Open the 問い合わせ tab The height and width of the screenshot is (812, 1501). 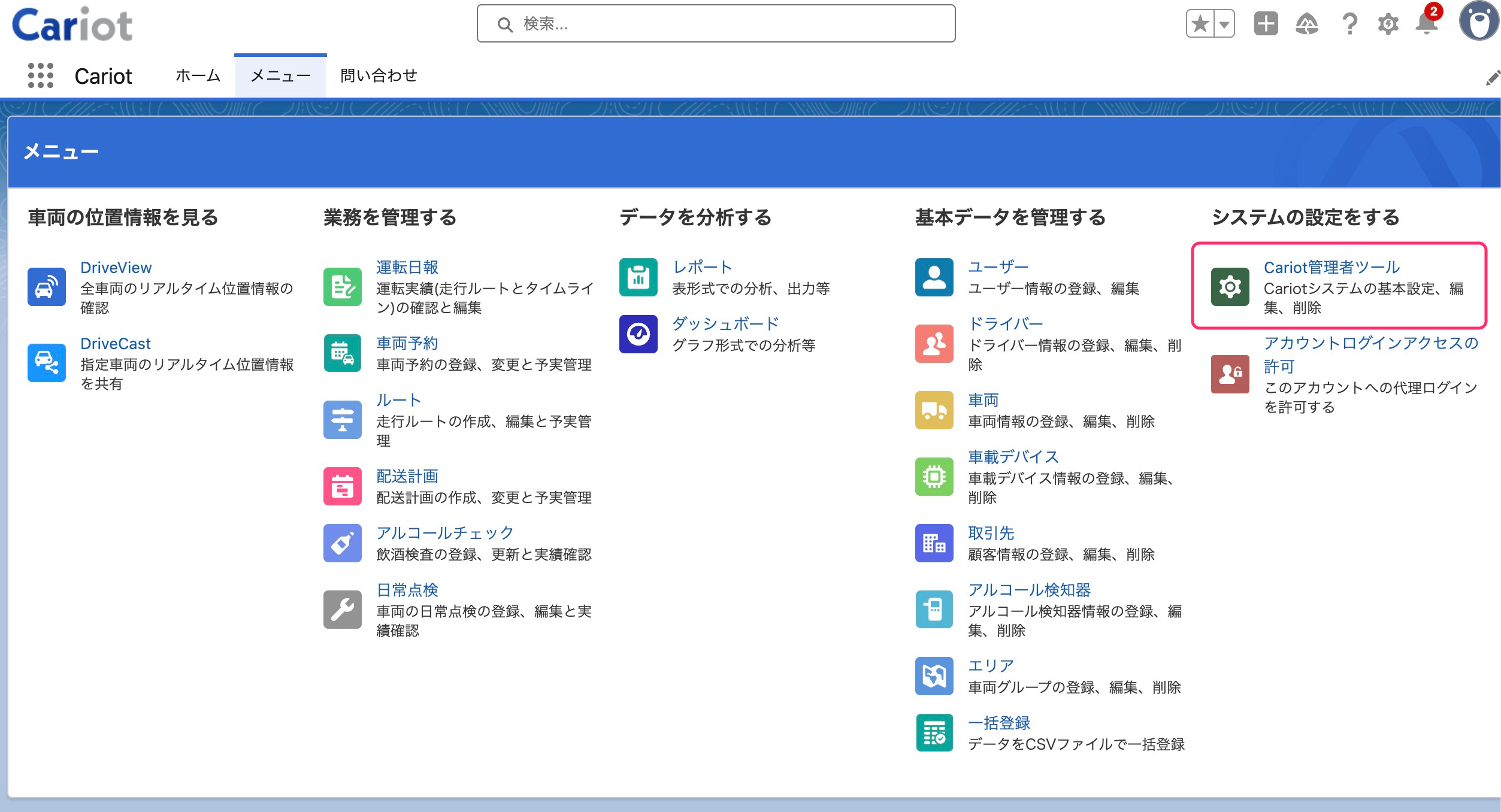379,76
